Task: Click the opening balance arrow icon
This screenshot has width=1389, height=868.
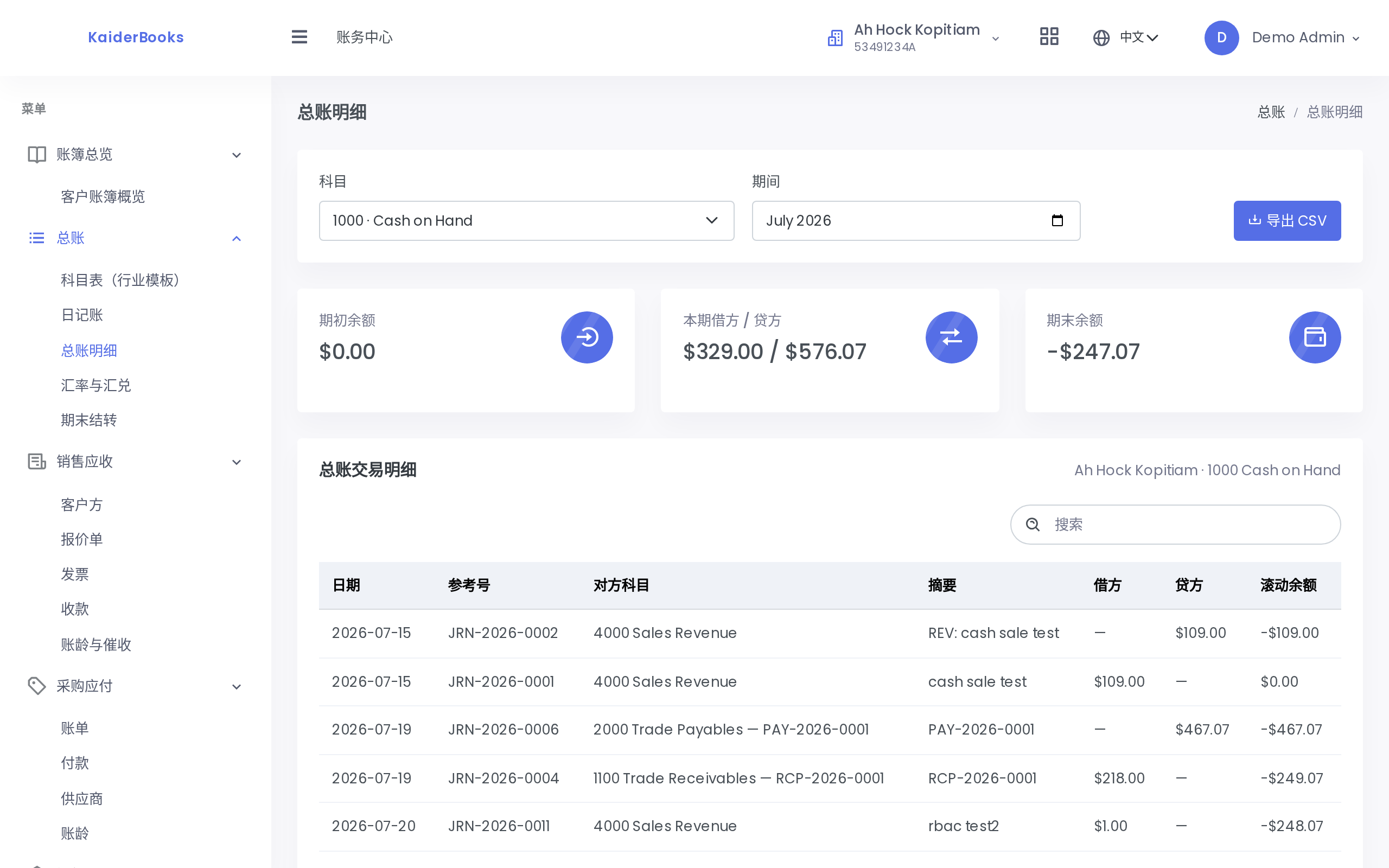Action: [587, 337]
